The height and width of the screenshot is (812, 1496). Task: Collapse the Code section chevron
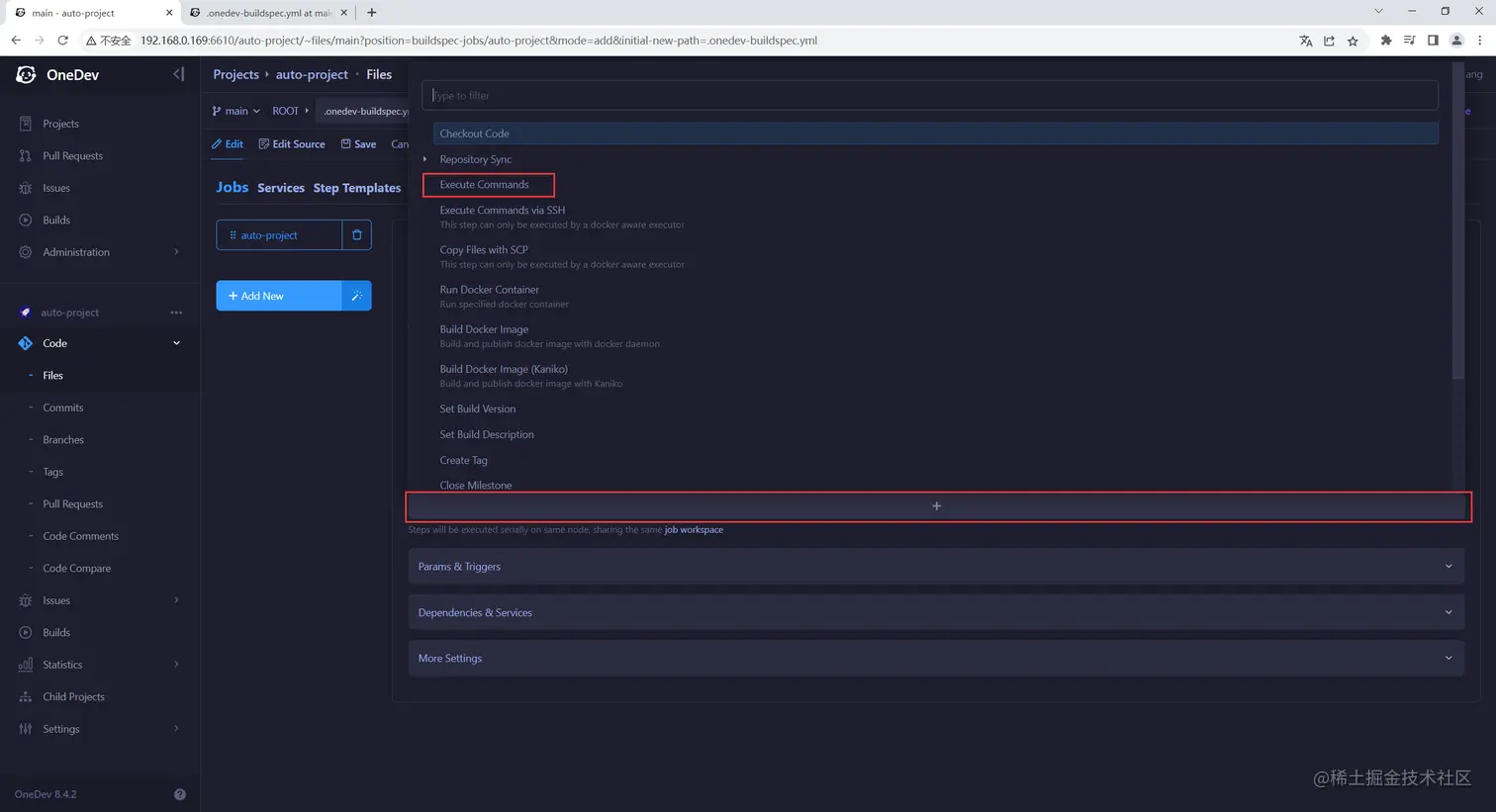point(177,343)
